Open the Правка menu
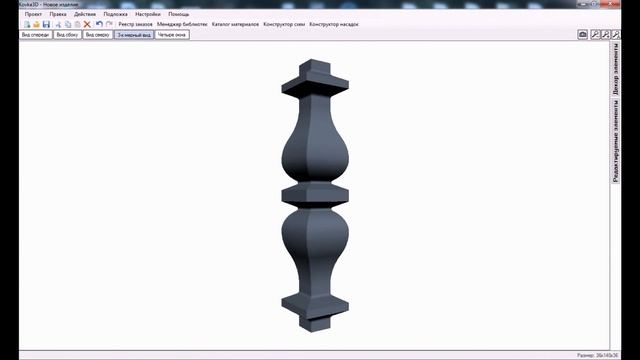The image size is (640, 360). click(58, 14)
